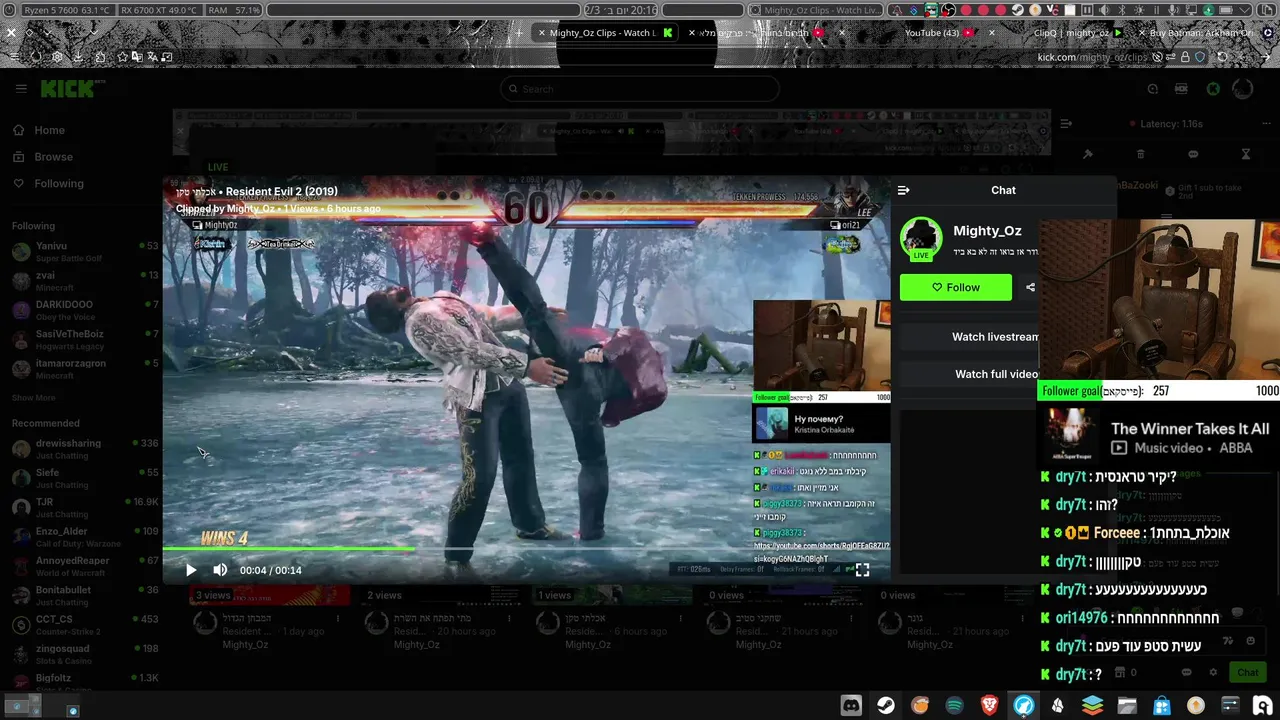Image resolution: width=1280 pixels, height=720 pixels.
Task: Toggle Kick sidebar hamburger menu
Action: pos(21,88)
